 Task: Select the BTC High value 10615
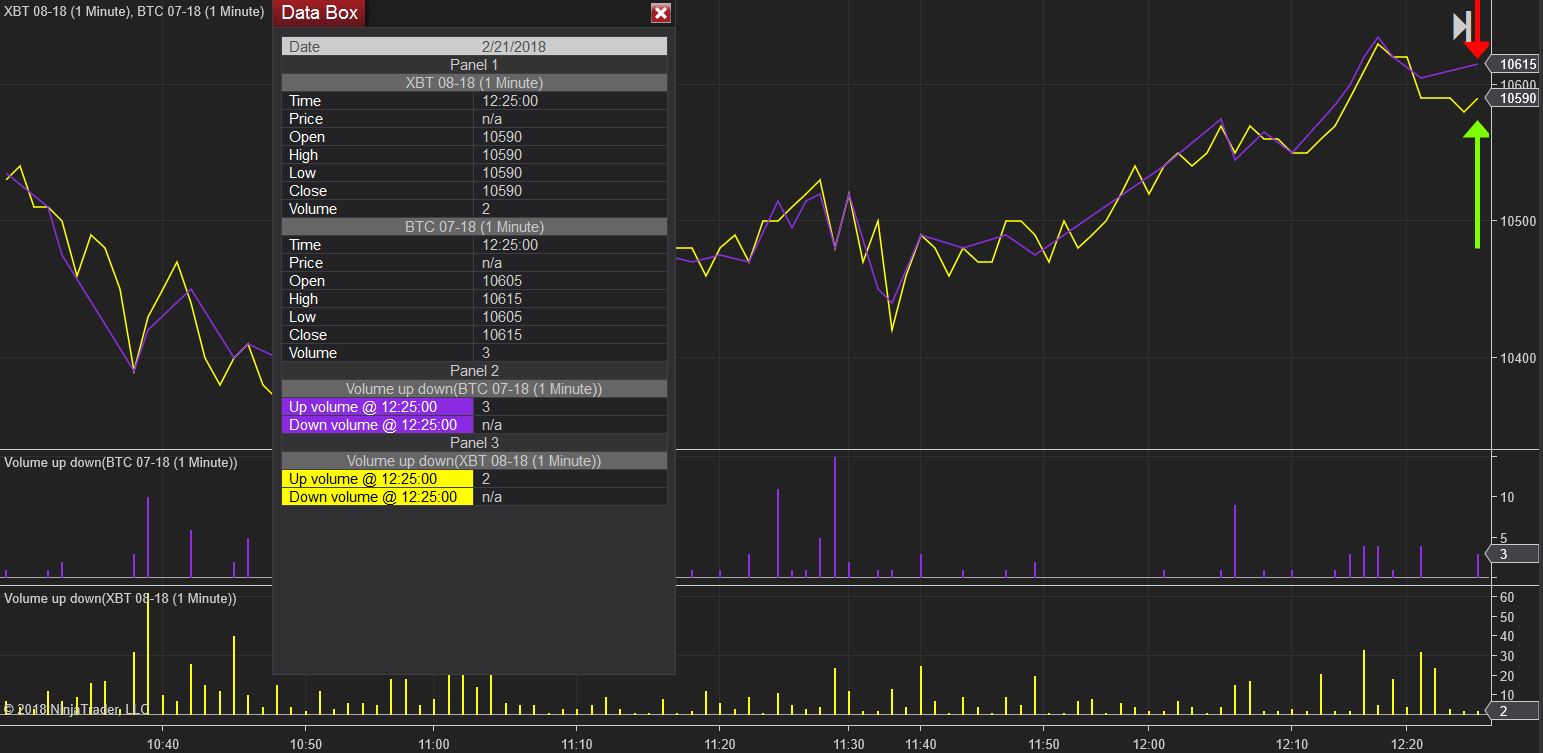pos(502,298)
